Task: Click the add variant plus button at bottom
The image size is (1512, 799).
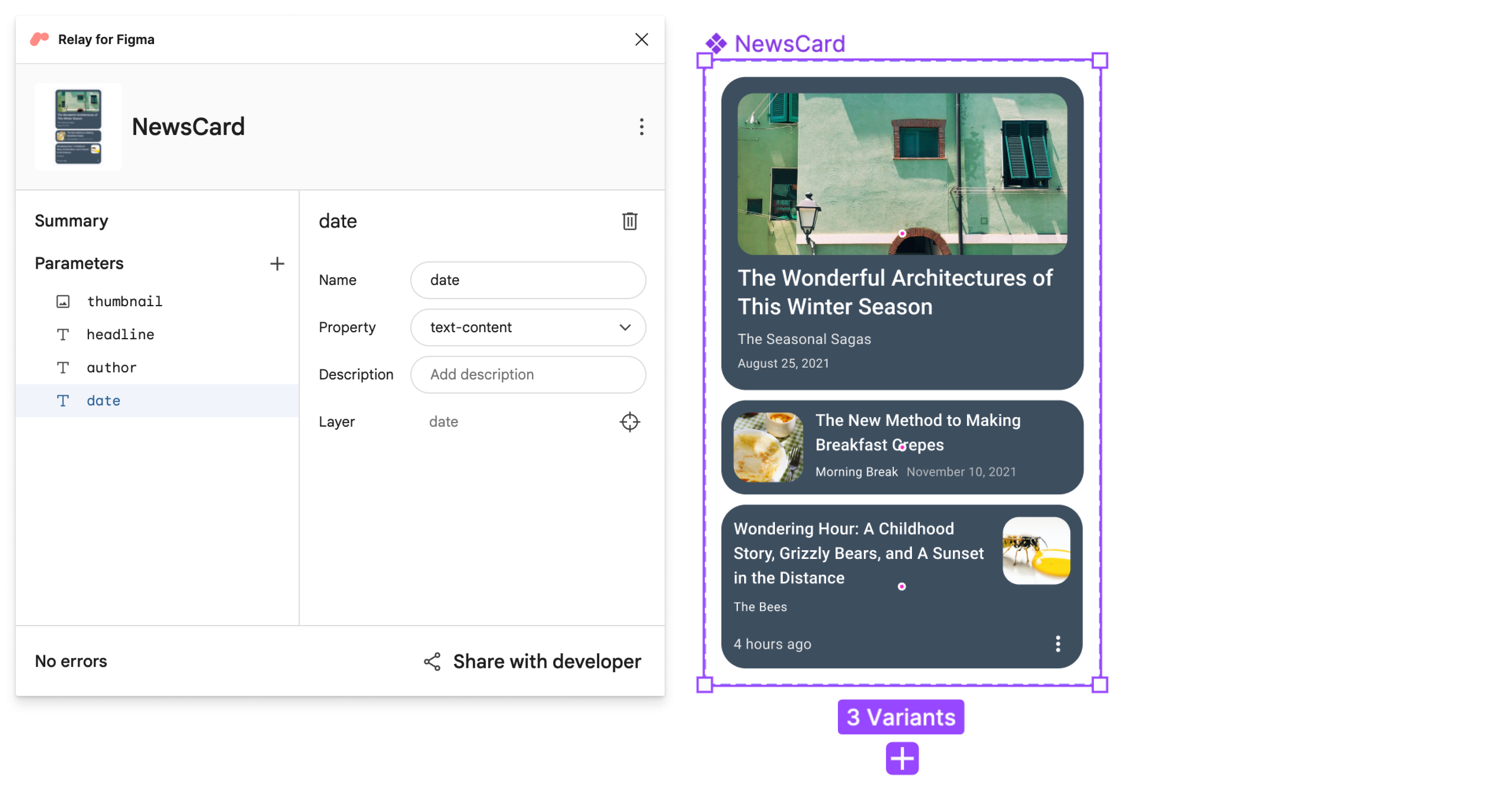Action: (x=900, y=757)
